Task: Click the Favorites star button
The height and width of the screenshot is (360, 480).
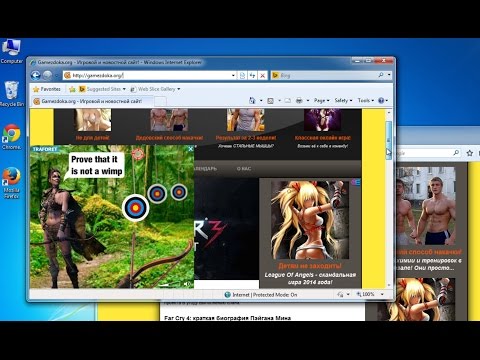Action: 47,89
